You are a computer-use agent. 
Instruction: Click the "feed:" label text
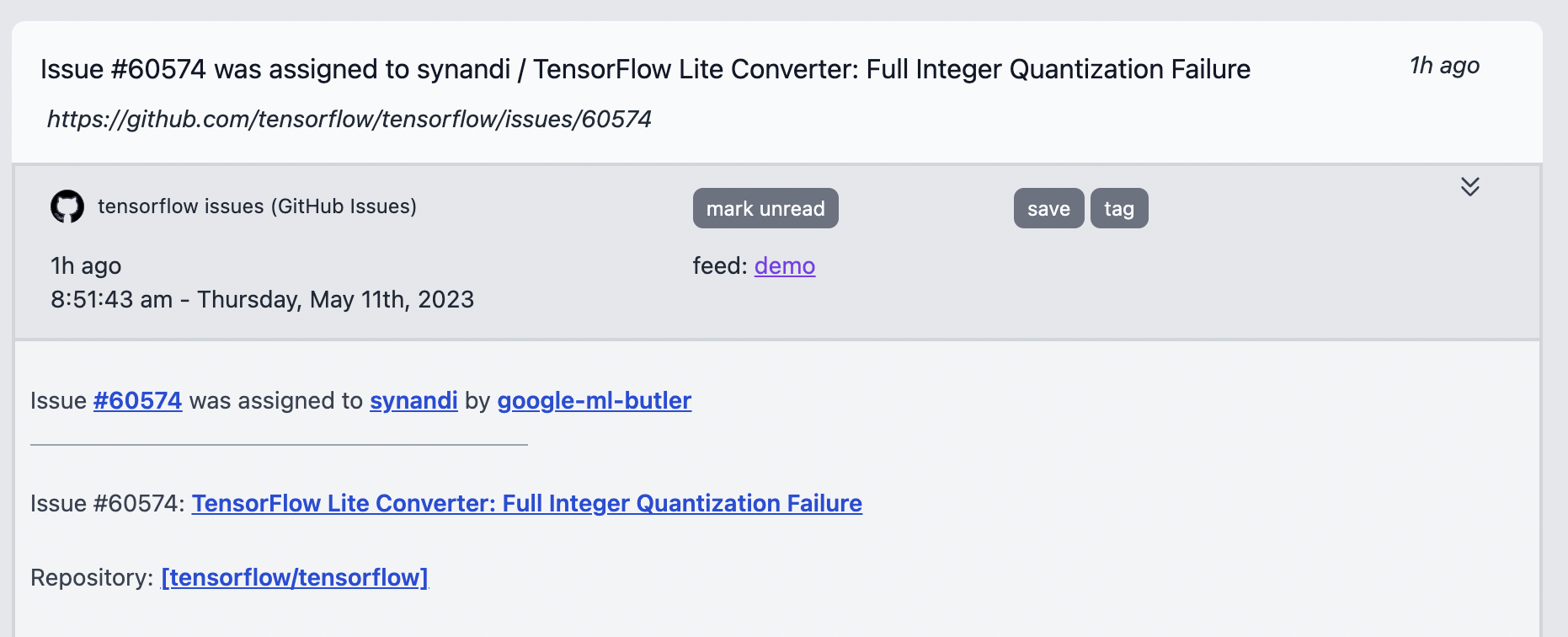click(x=720, y=266)
